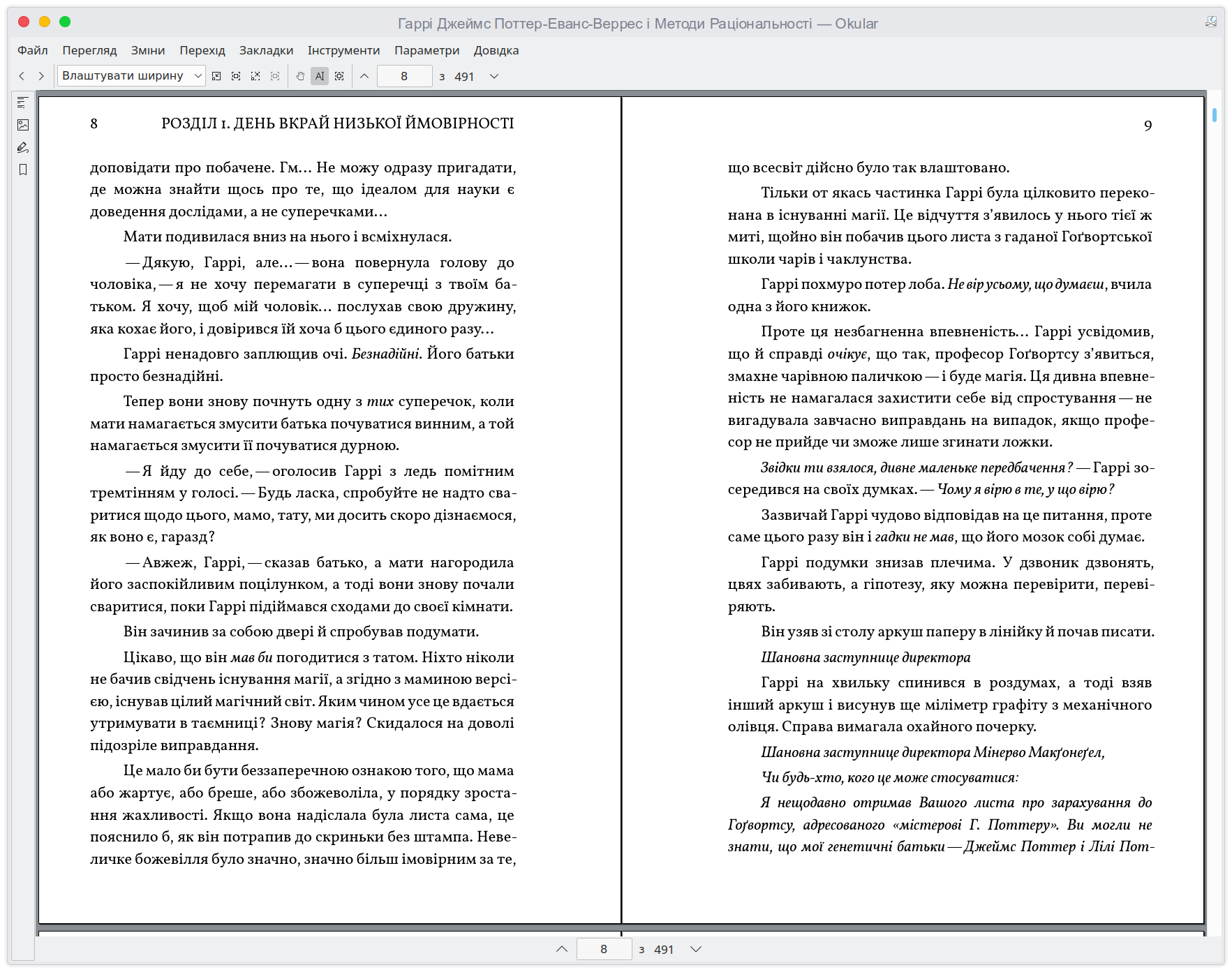The image size is (1232, 972).
Task: Activate the Area Selection tool
Action: pyautogui.click(x=339, y=76)
